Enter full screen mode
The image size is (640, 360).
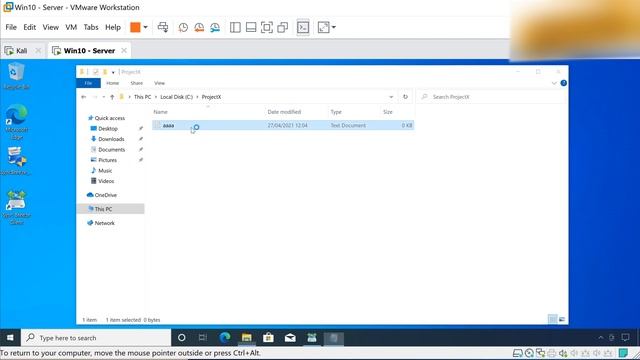[x=267, y=27]
